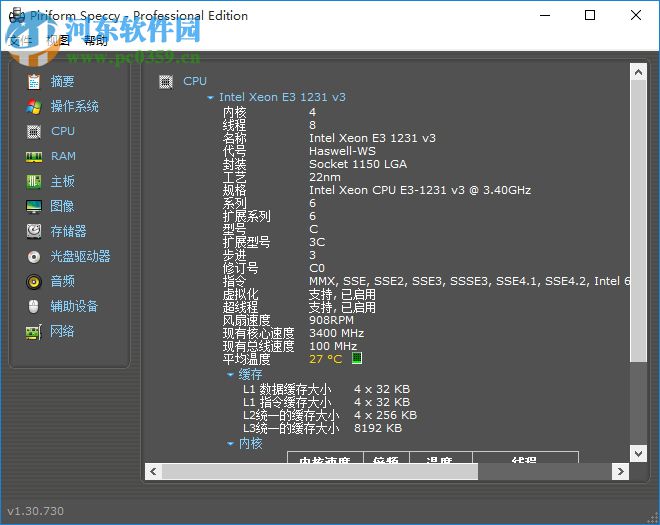Image resolution: width=660 pixels, height=525 pixels.
Task: Click the vertical scrollbar up arrow
Action: tap(638, 72)
